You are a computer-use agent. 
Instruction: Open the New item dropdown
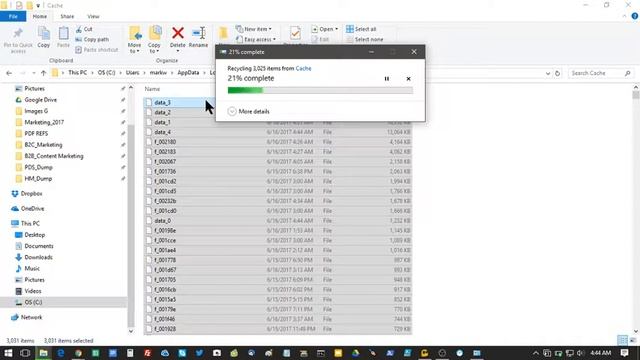(254, 29)
